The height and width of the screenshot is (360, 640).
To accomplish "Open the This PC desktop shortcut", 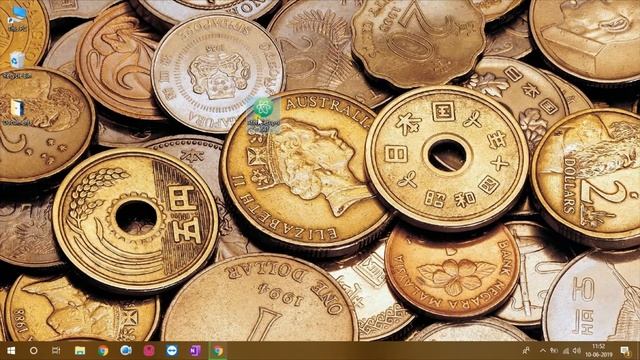I will pos(18,19).
